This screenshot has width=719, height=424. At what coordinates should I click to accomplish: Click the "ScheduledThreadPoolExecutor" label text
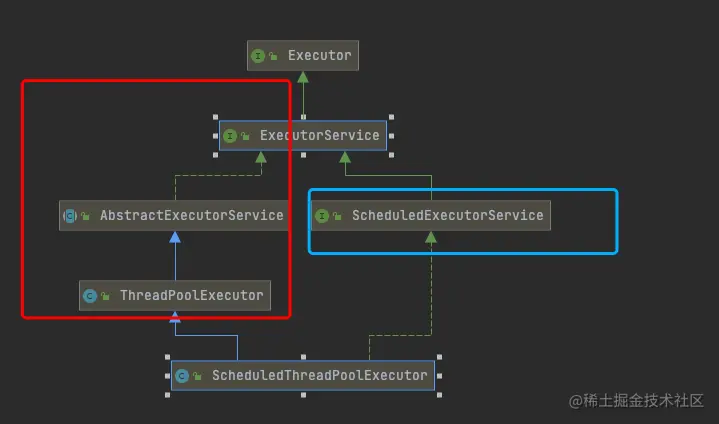(x=320, y=375)
